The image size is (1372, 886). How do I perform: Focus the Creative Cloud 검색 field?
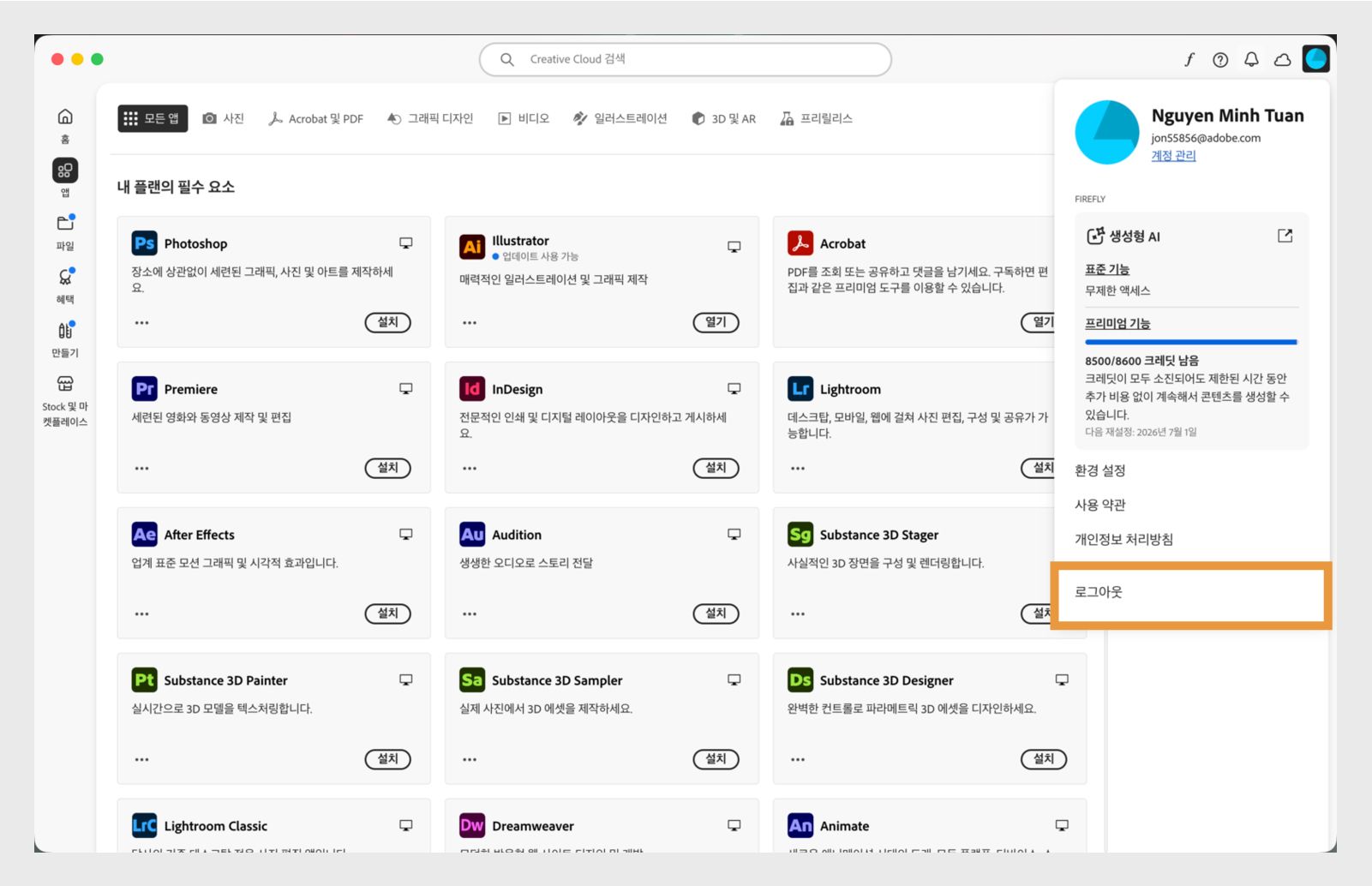686,59
